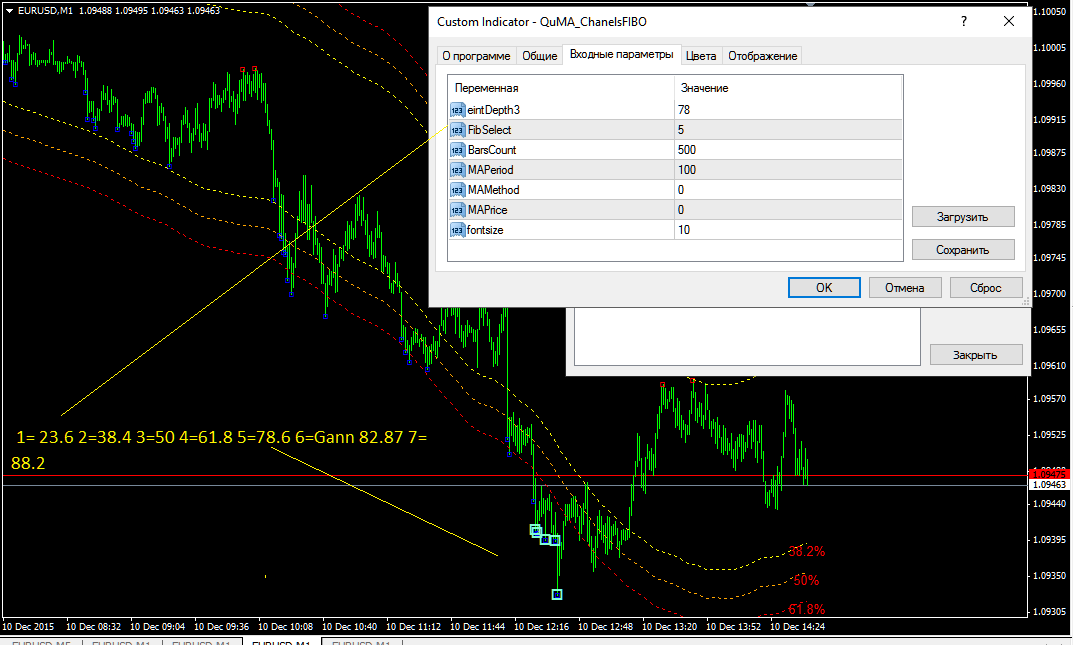Click the 10 Dec 12:16 time label
The image size is (1073, 645).
(541, 627)
